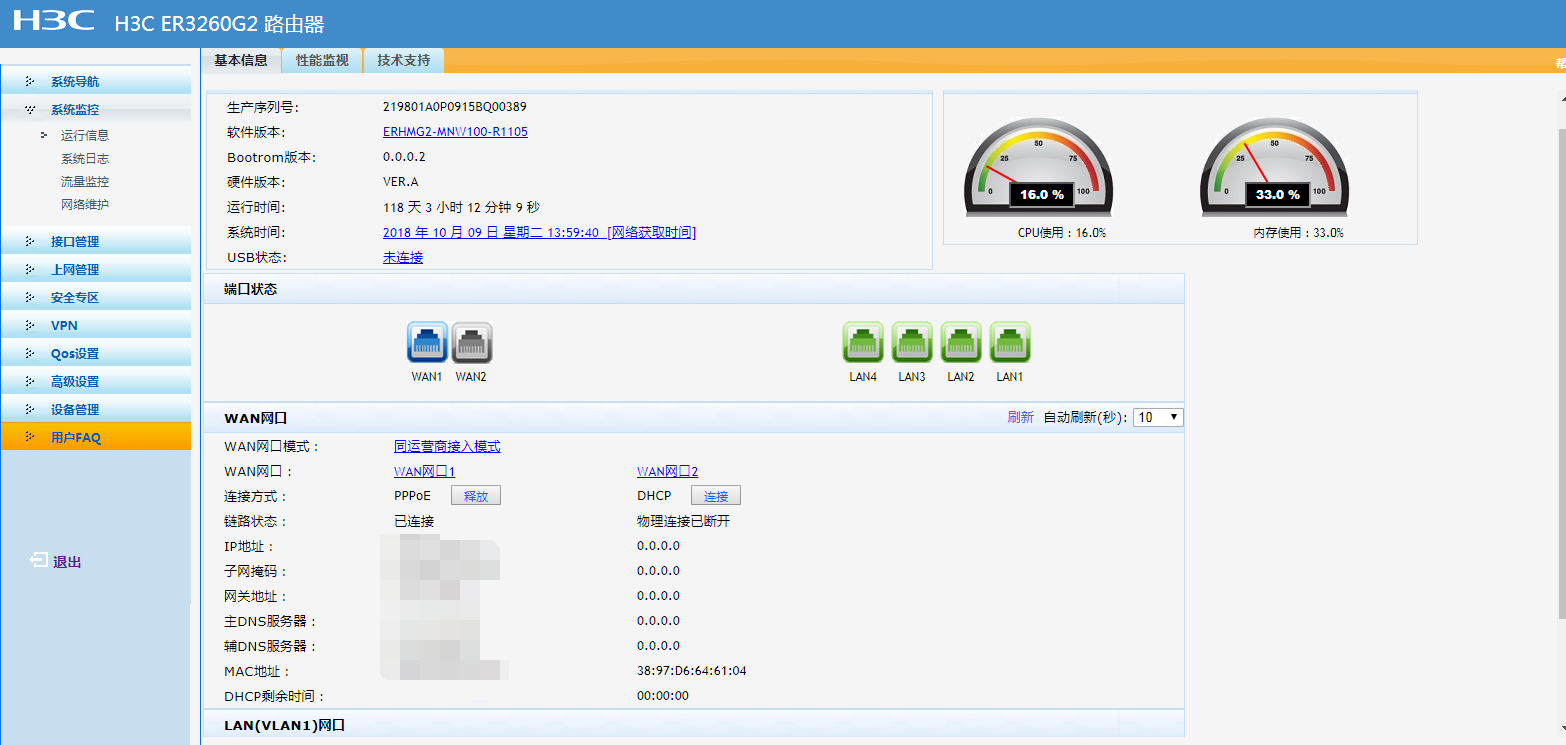Open the WAN网口1 link

(x=425, y=471)
